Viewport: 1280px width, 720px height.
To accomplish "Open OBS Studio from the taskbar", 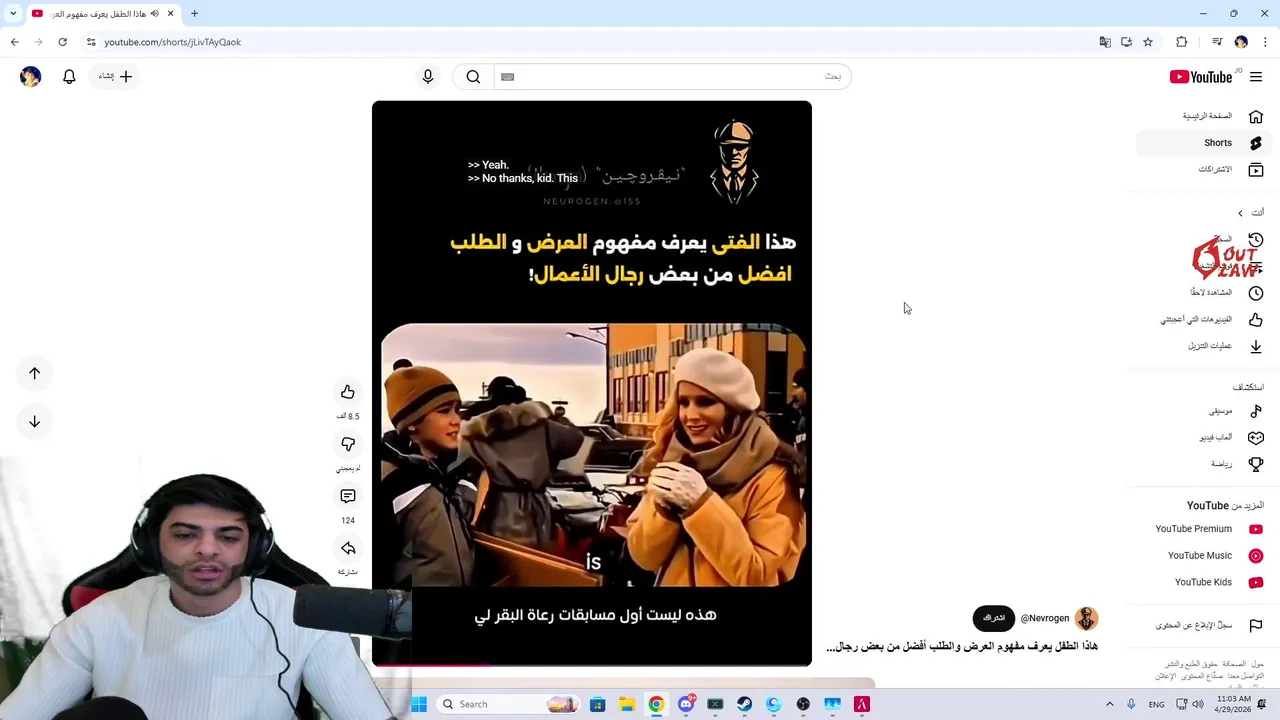I will tap(803, 704).
